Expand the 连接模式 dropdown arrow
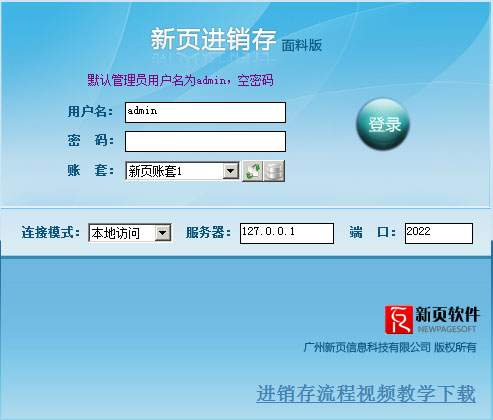The width and height of the screenshot is (493, 420). click(163, 233)
